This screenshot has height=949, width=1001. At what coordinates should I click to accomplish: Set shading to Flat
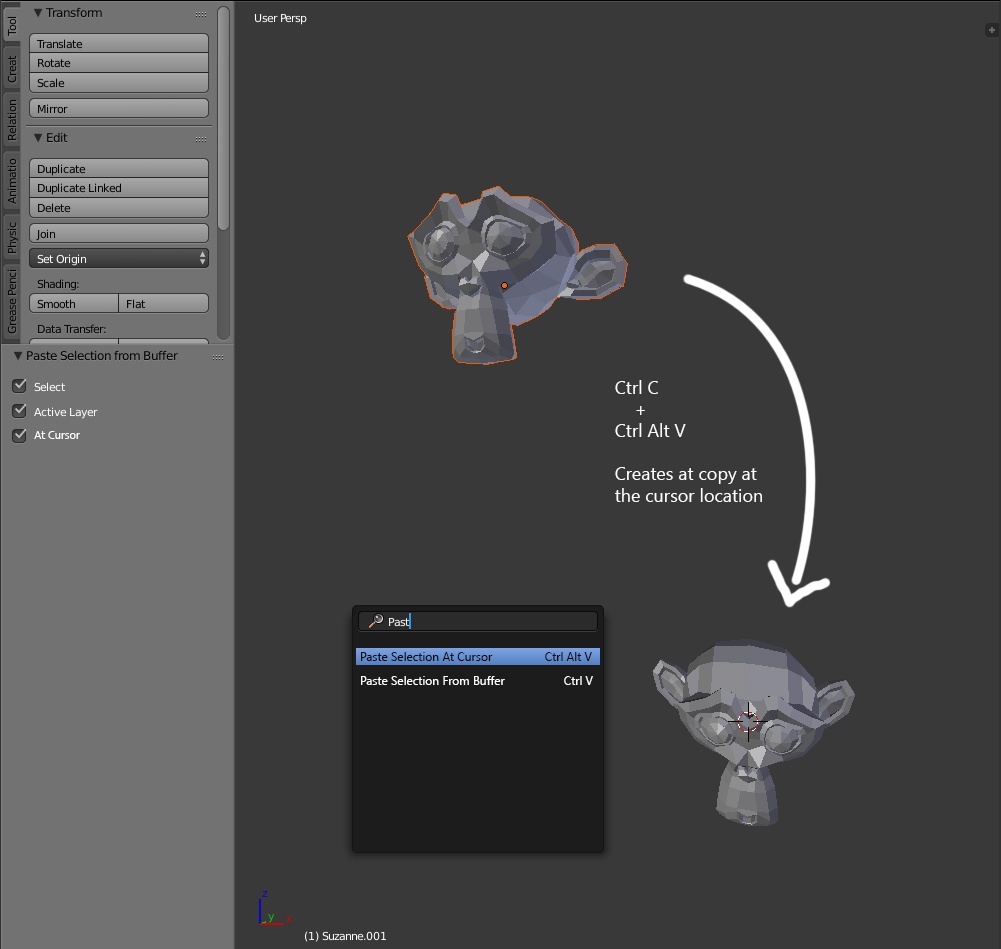pos(163,304)
